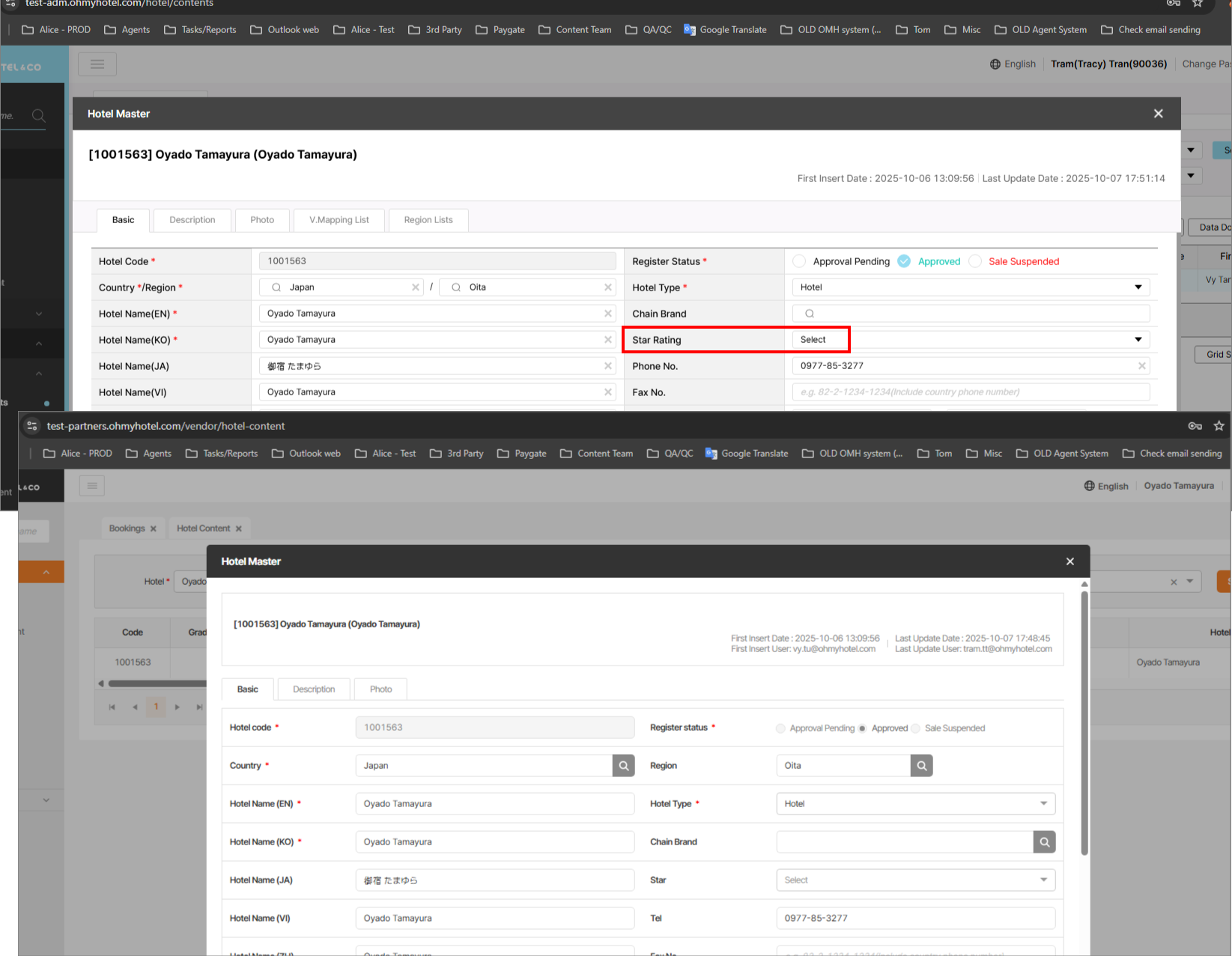Screen dimensions: 1232x956
Task: Click the bookmark star icon in lower address bar
Action: [x=1219, y=426]
